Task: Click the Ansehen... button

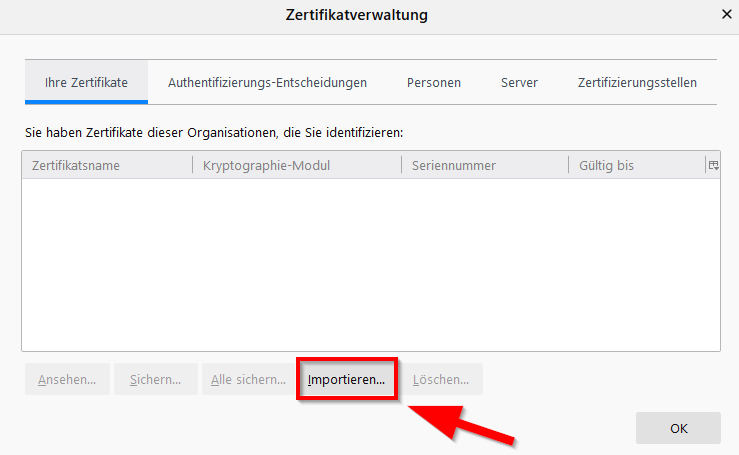Action: point(67,380)
